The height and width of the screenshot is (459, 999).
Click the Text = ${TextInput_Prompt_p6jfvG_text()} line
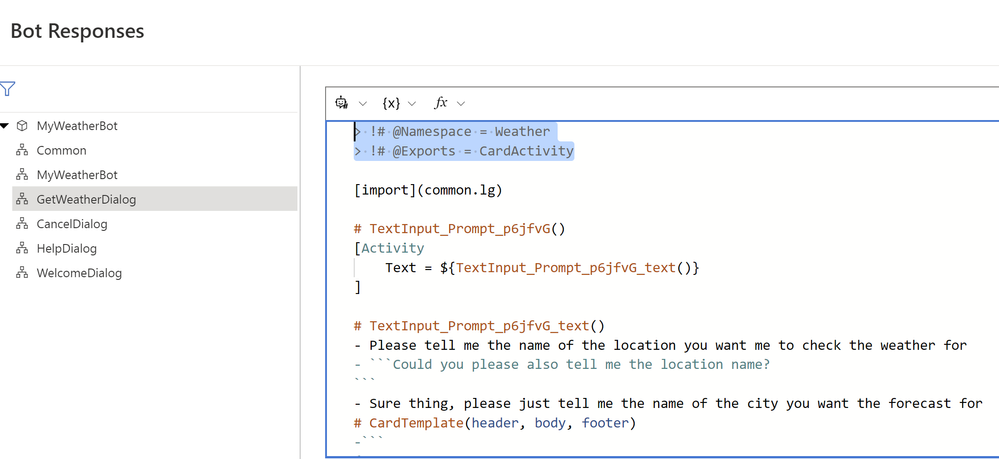pos(542,268)
